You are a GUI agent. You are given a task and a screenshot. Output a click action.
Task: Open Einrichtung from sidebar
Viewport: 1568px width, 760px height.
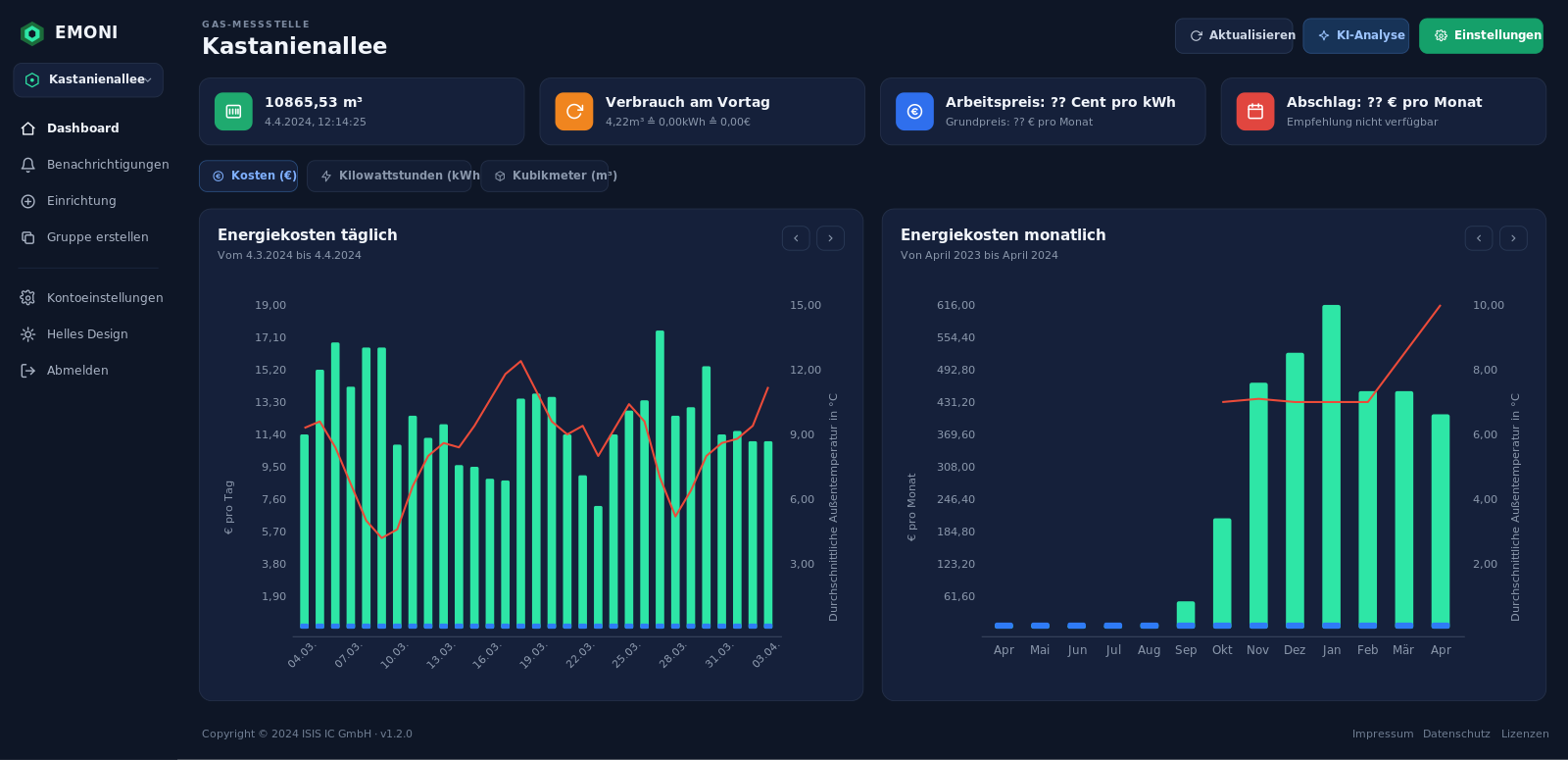coord(83,201)
